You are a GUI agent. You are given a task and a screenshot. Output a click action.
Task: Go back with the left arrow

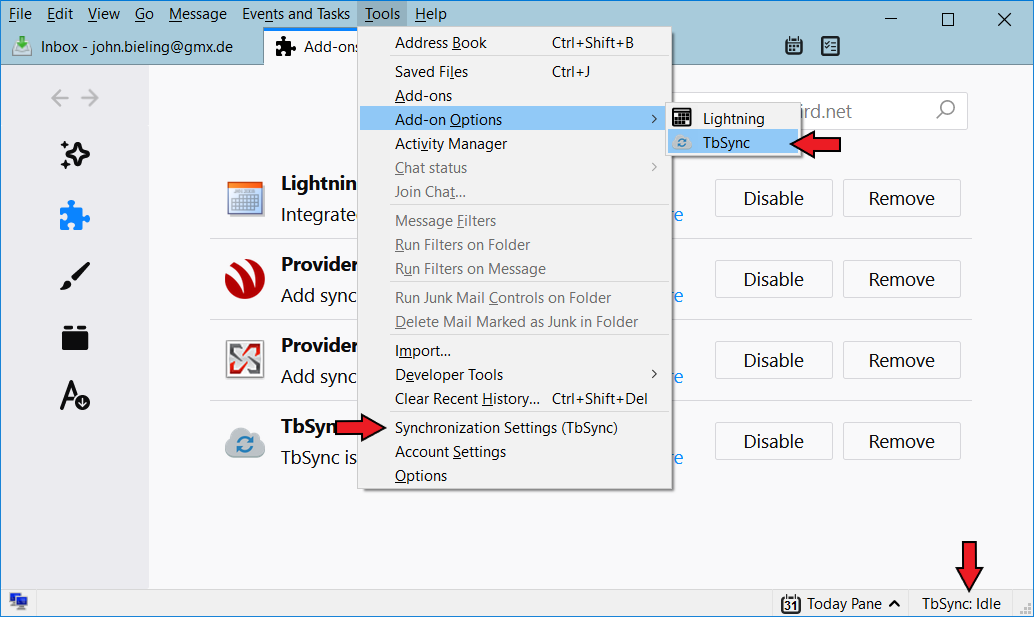[x=59, y=98]
